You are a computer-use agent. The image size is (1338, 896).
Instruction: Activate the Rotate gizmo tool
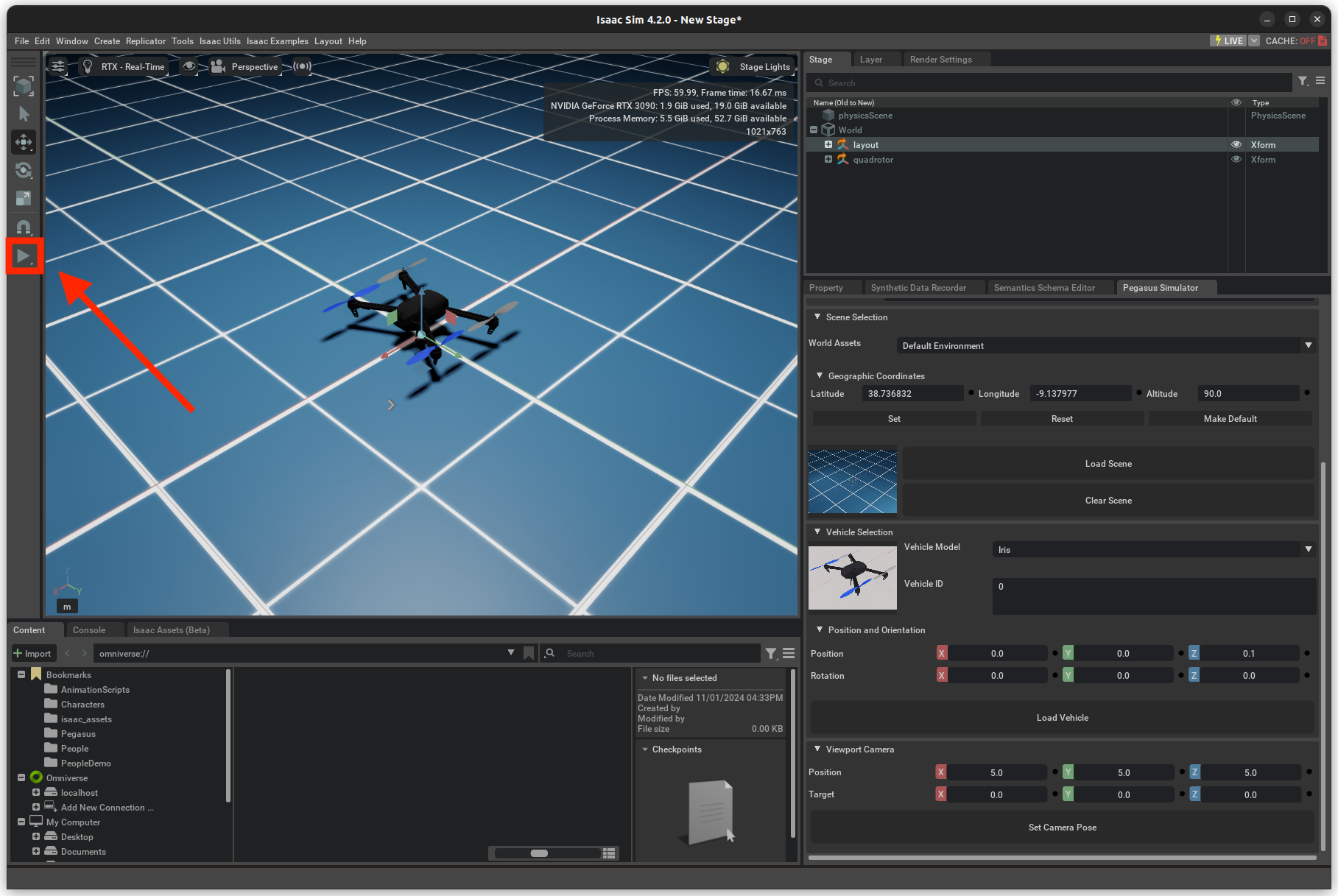[x=24, y=171]
